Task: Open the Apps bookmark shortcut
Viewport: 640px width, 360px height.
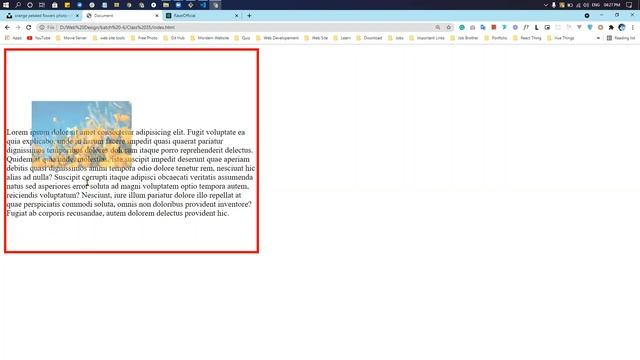Action: pos(13,38)
